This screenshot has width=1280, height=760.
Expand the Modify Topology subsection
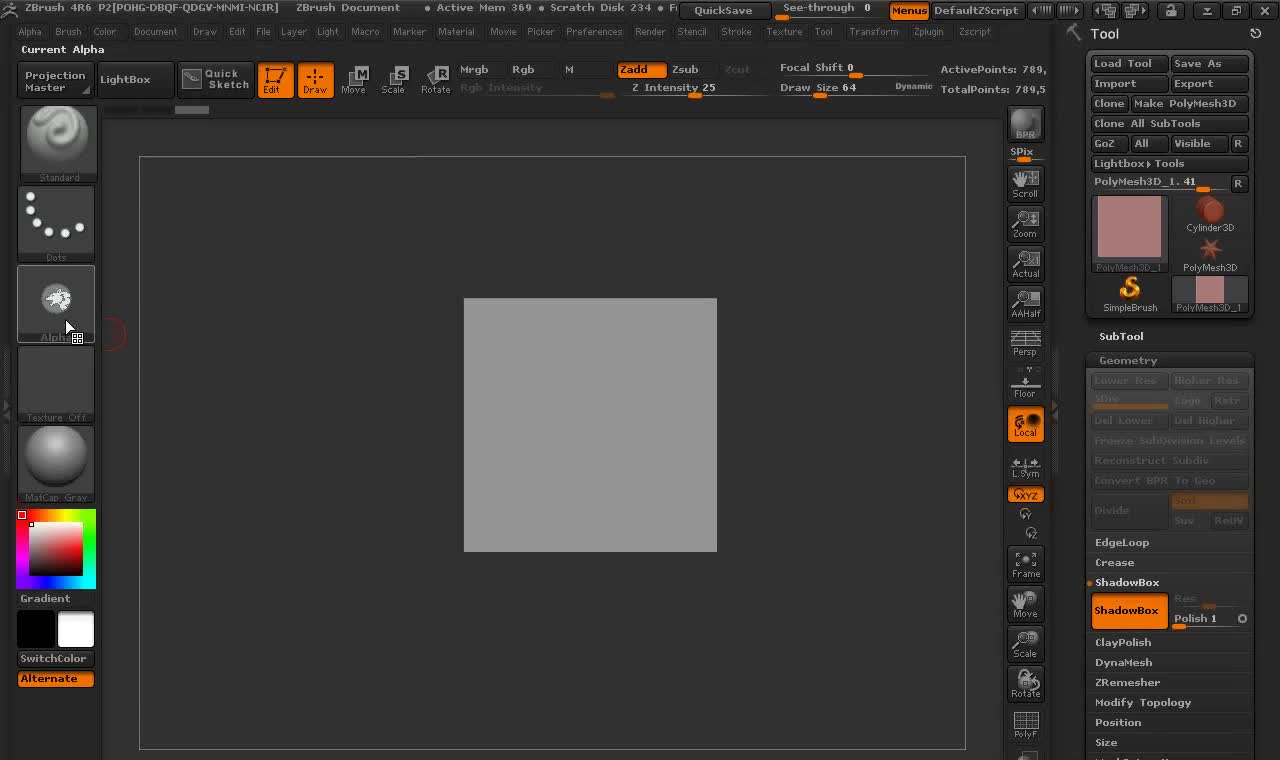[x=1143, y=702]
